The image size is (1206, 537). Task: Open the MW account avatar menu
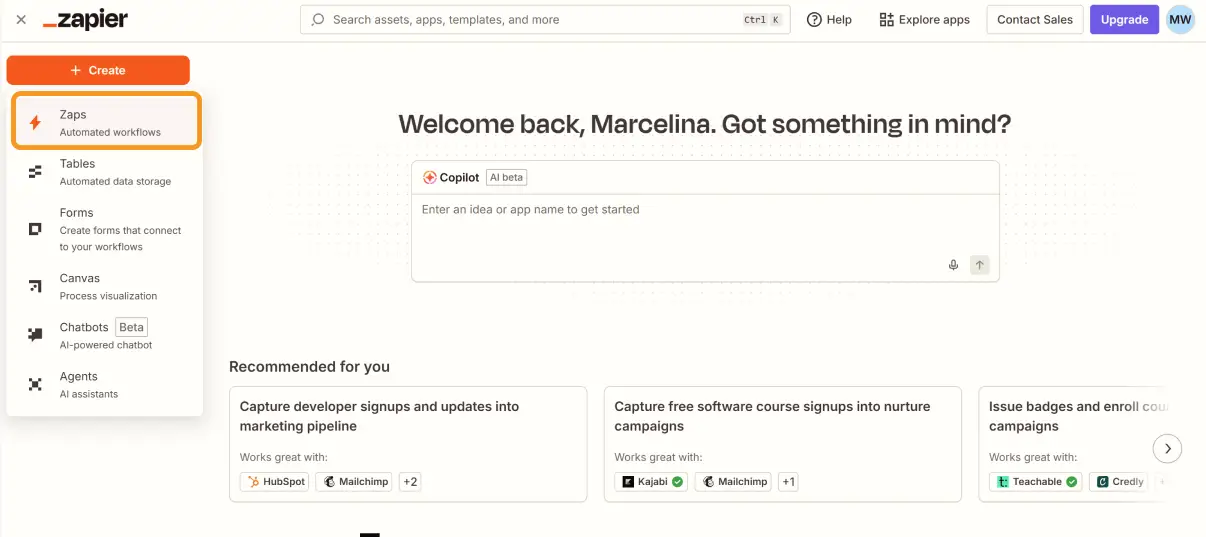click(1180, 20)
